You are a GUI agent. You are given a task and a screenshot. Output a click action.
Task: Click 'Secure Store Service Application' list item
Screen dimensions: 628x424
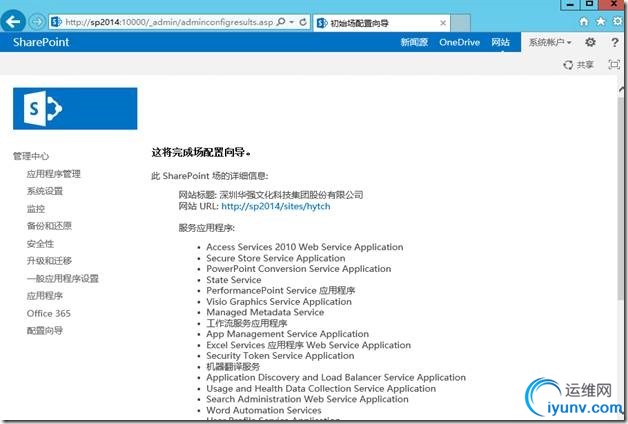(276, 258)
